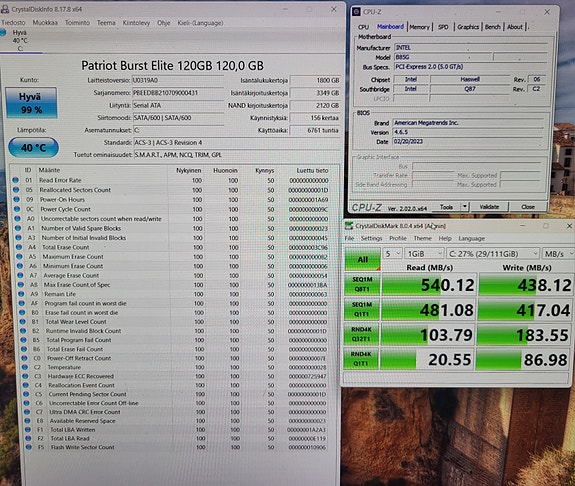Viewport: 575px width, 486px height.
Task: Open the Teema menu in CrystalDiskInfo
Action: point(106,23)
